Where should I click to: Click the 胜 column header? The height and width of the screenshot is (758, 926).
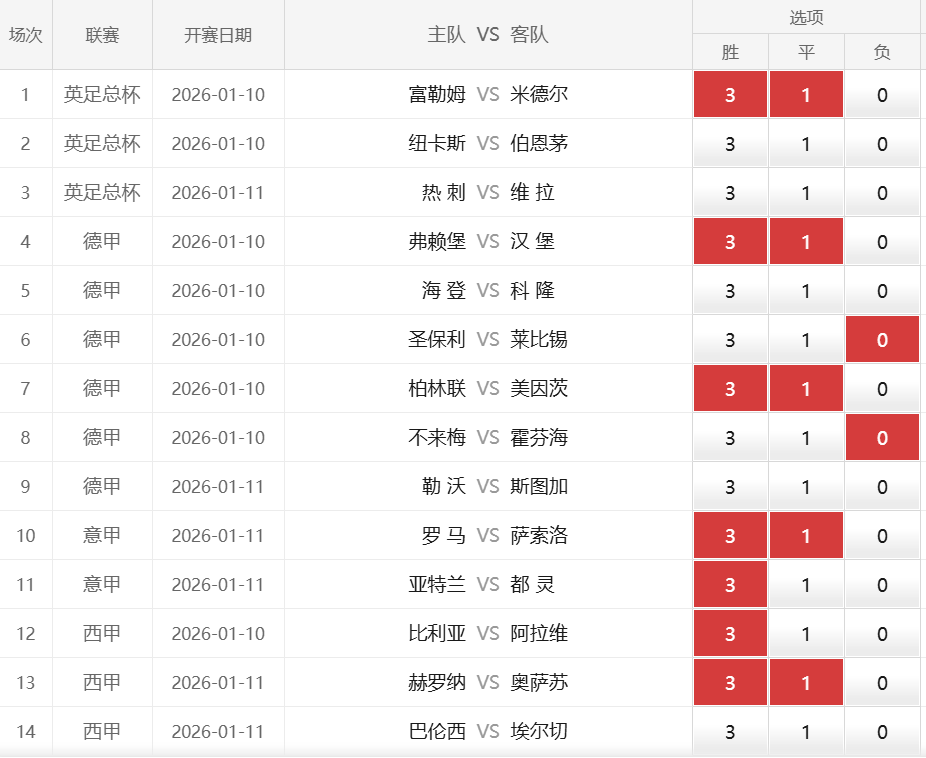[x=730, y=51]
